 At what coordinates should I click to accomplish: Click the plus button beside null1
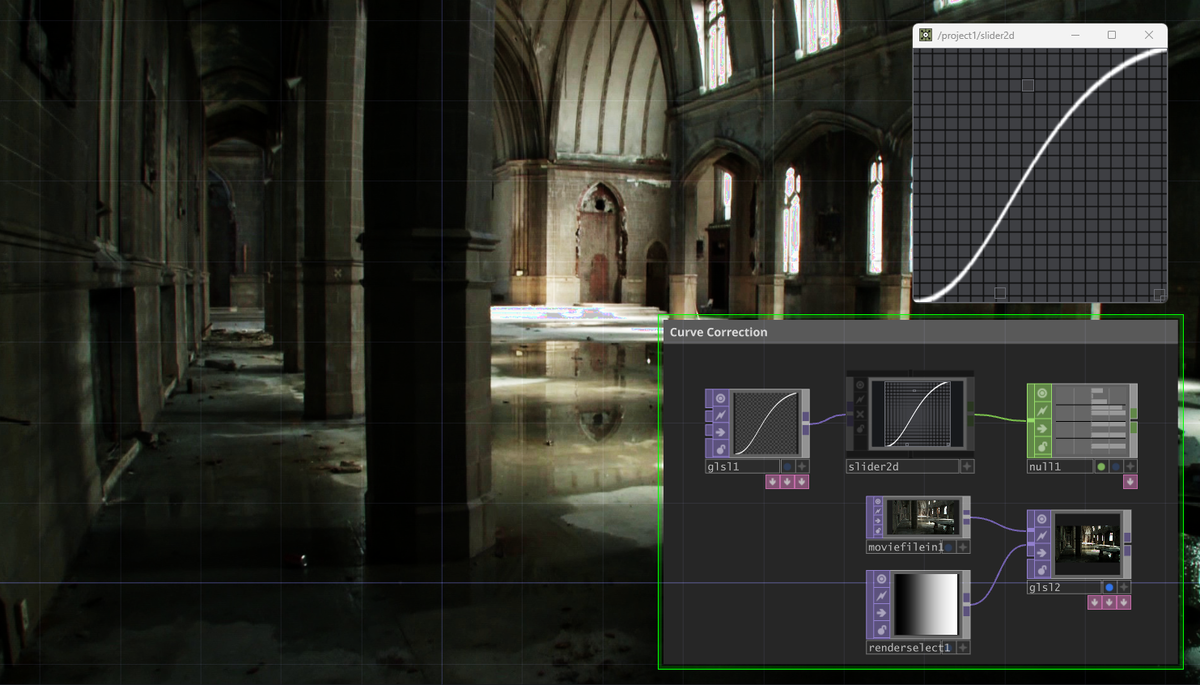point(1131,466)
